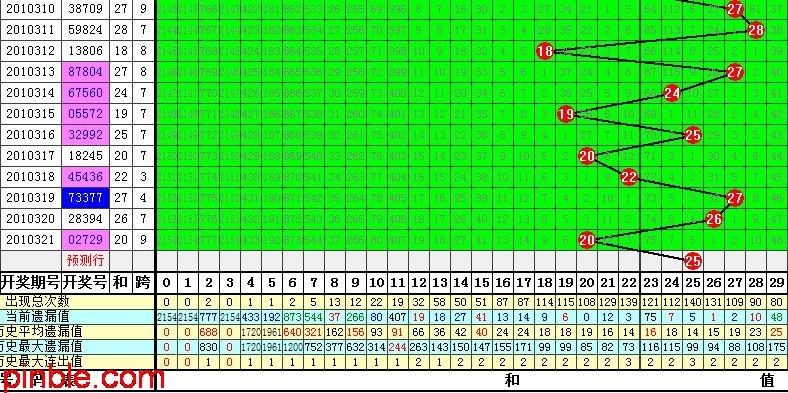Screen dimensions: 788x393
Task: Click value 58 in the 出现总次数 row
Action: [x=440, y=302]
